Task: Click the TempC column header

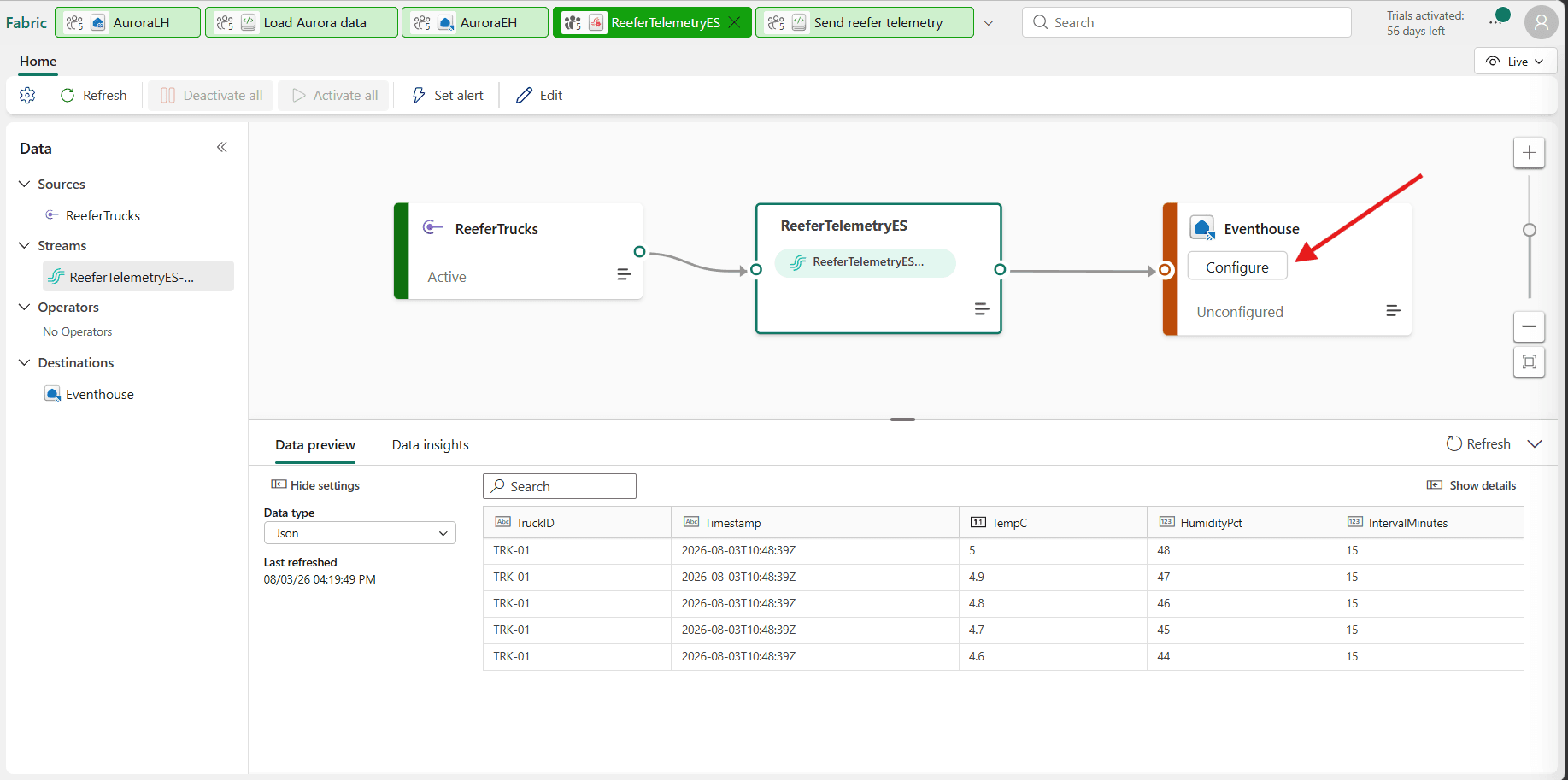Action: pyautogui.click(x=1053, y=523)
